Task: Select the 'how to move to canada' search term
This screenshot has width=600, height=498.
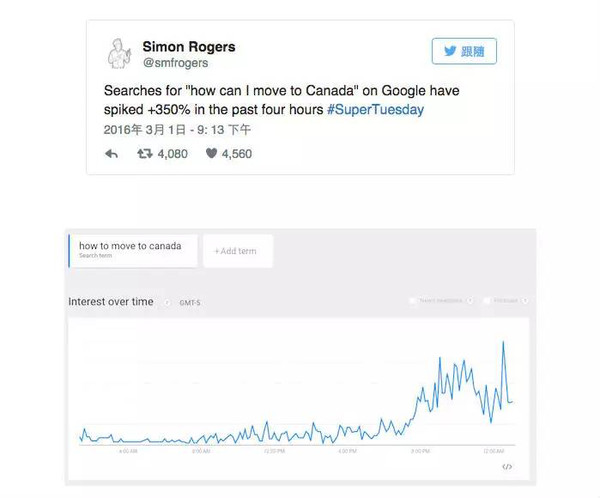Action: (133, 251)
